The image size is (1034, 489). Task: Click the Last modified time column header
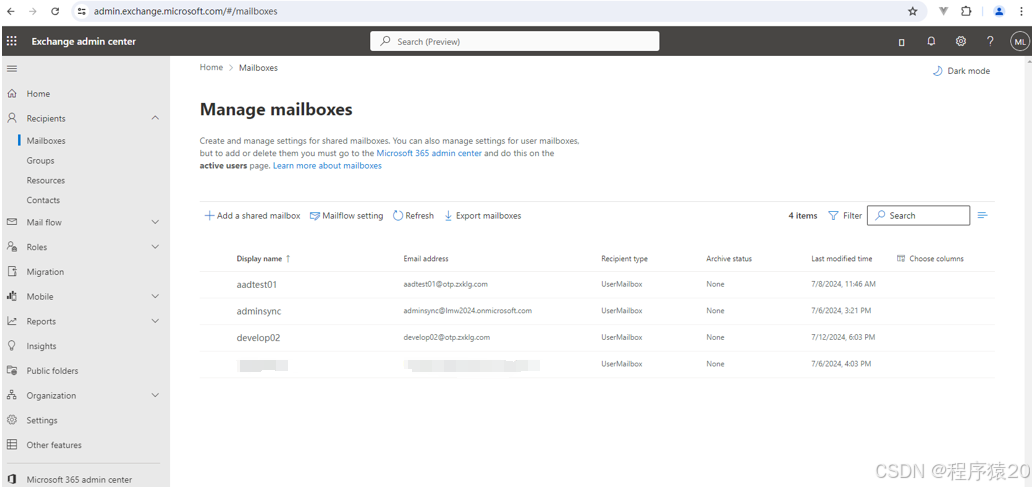841,259
